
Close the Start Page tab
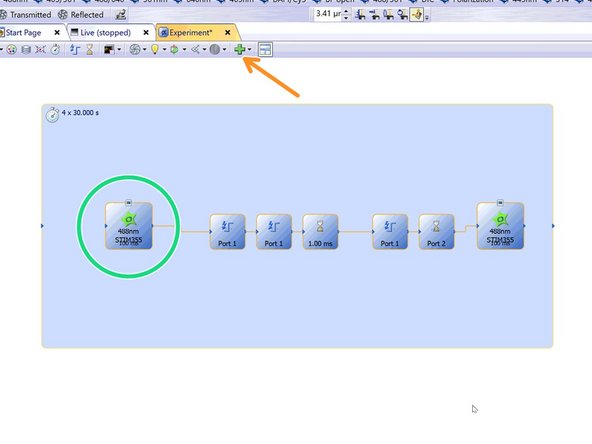click(x=57, y=32)
